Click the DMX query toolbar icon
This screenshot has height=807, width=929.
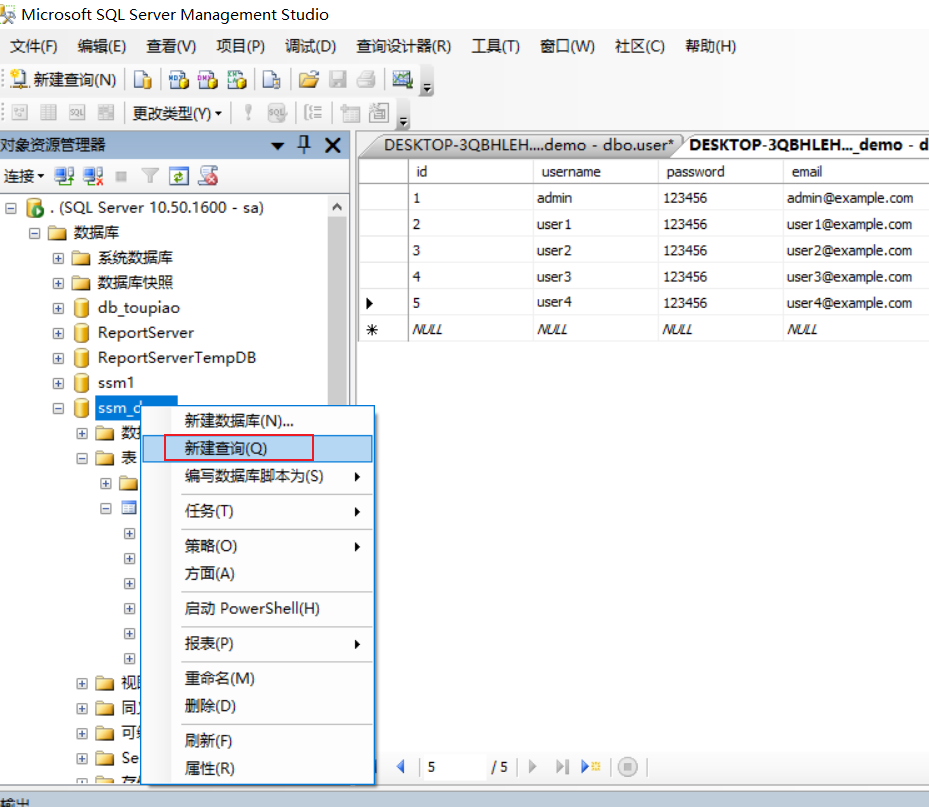click(207, 79)
